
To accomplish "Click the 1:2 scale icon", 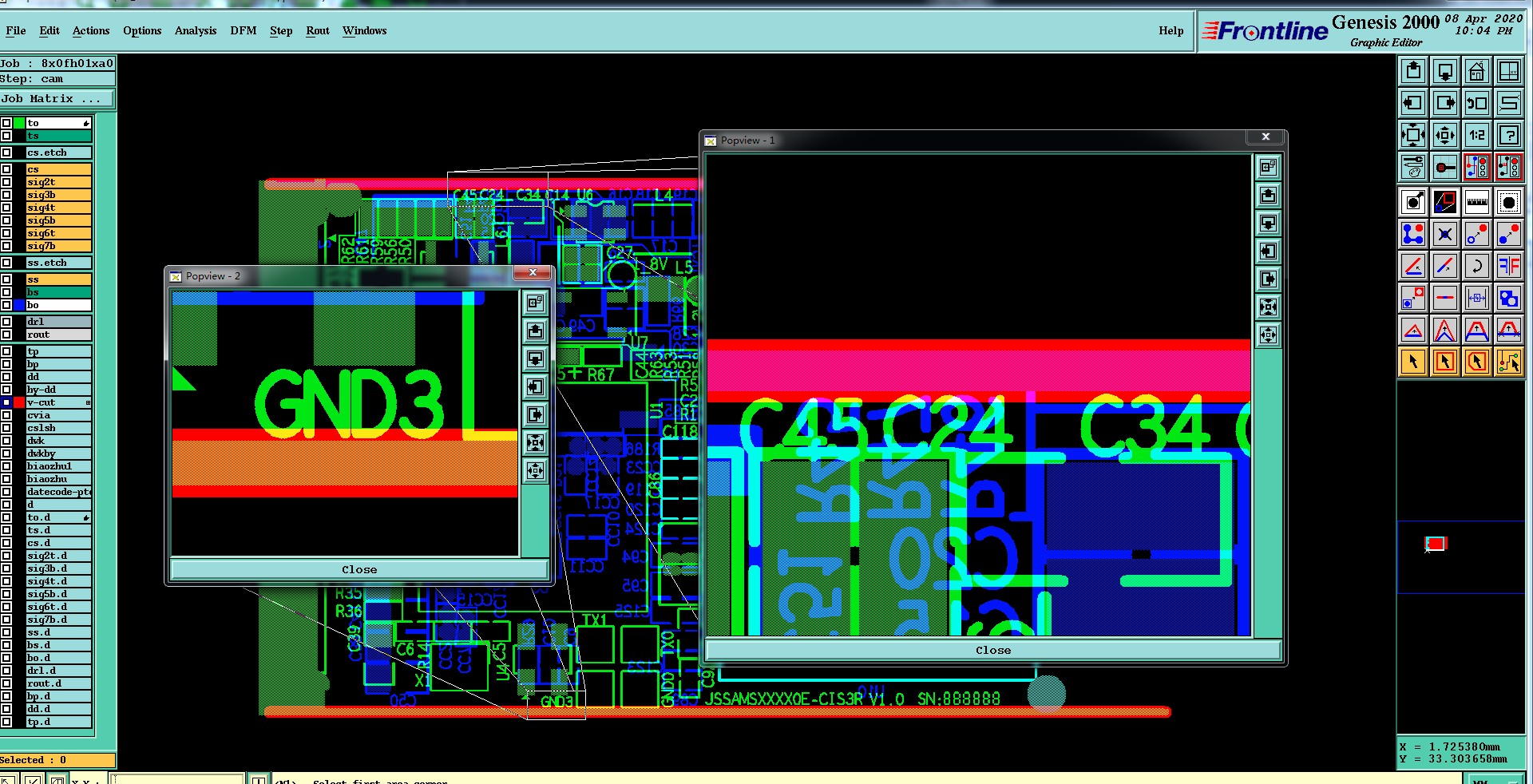I will pyautogui.click(x=1477, y=135).
